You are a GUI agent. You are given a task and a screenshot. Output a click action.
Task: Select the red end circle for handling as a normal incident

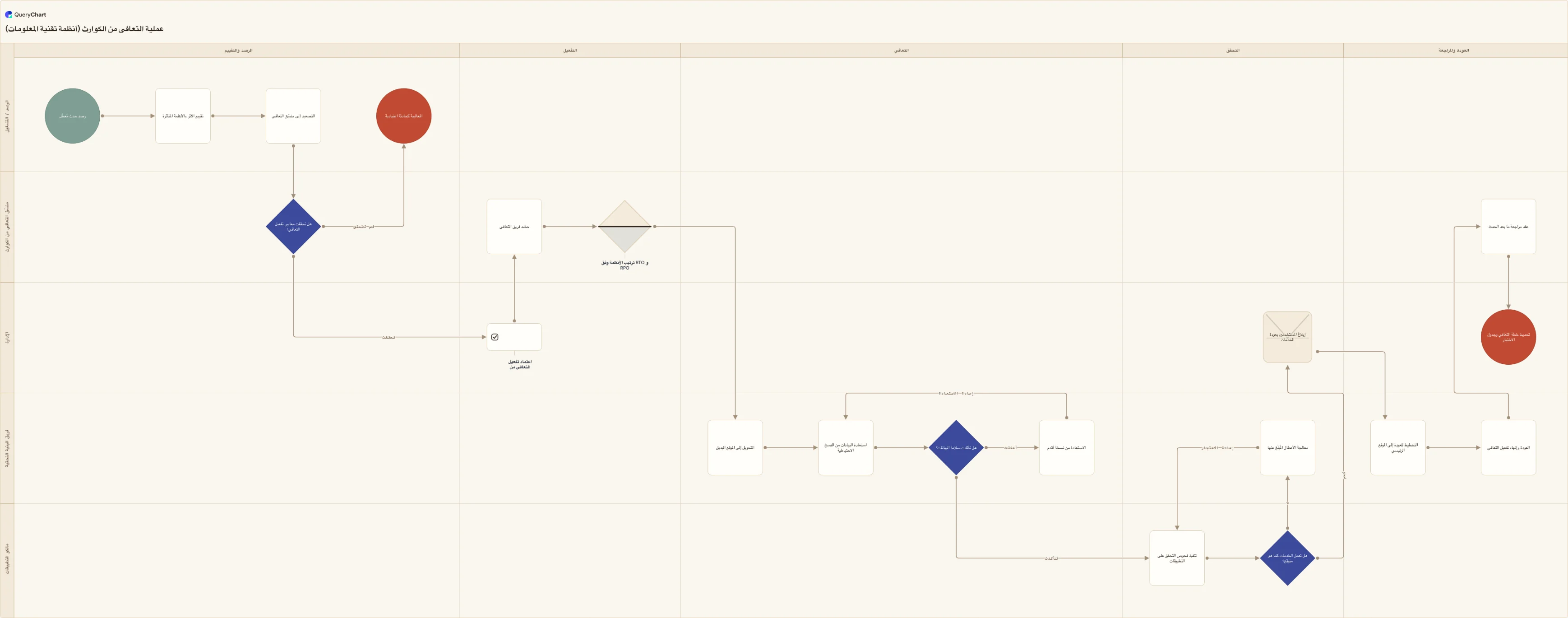point(403,116)
